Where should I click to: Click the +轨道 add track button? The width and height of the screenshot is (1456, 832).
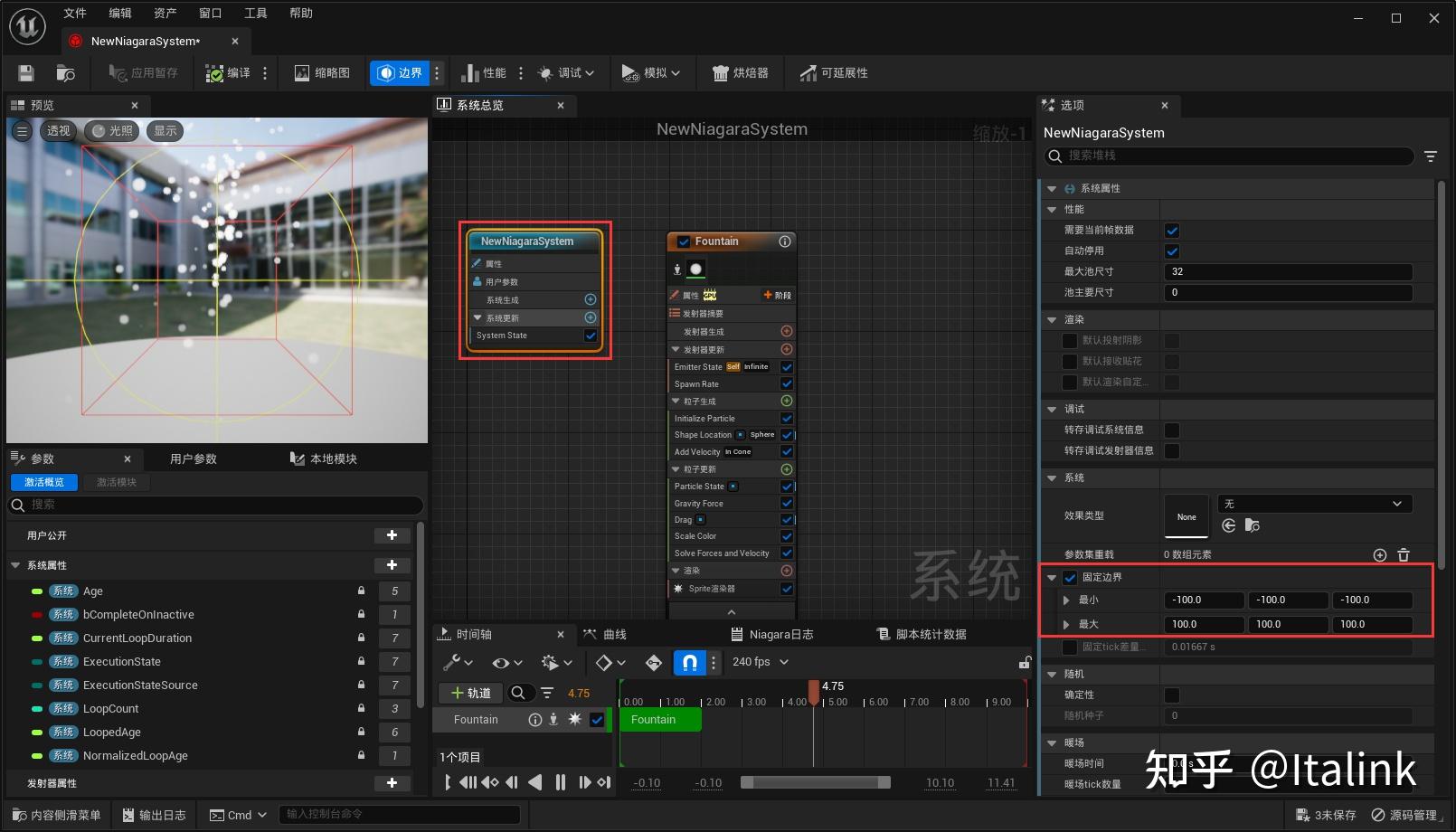[x=469, y=693]
